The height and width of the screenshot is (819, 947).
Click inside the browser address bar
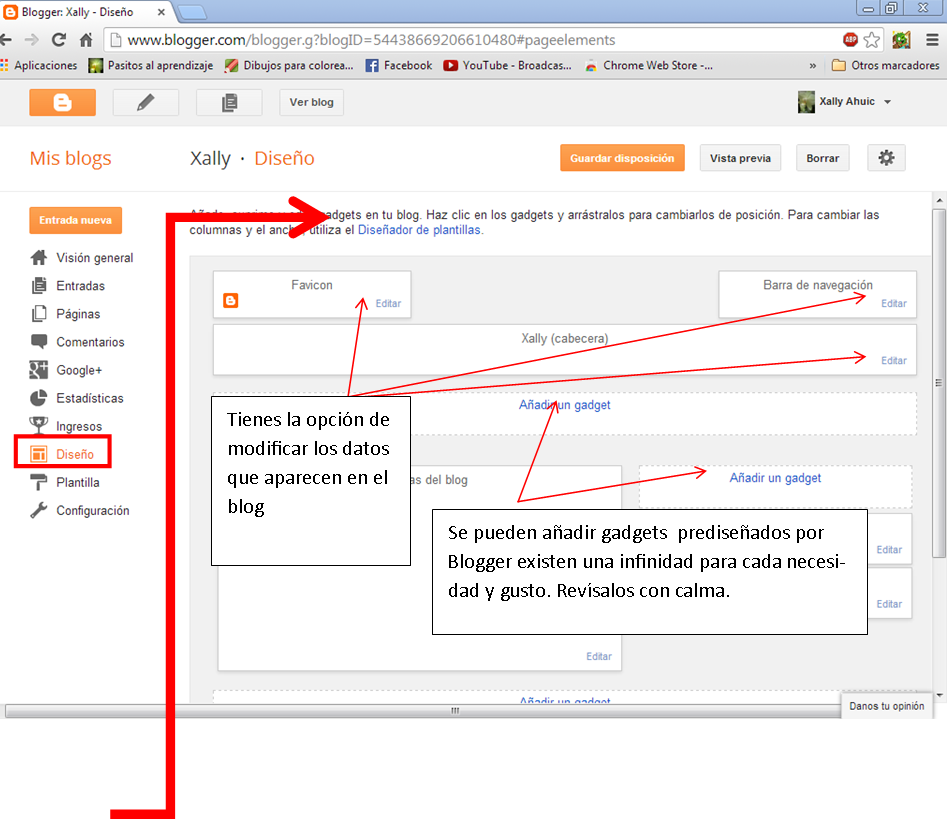tap(400, 42)
